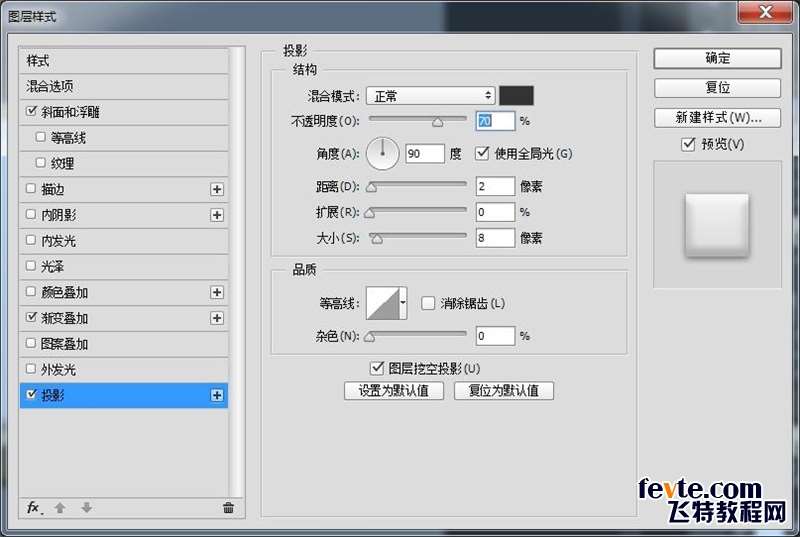The height and width of the screenshot is (537, 800).
Task: Add another 投影 effect with plus icon
Action: 217,395
